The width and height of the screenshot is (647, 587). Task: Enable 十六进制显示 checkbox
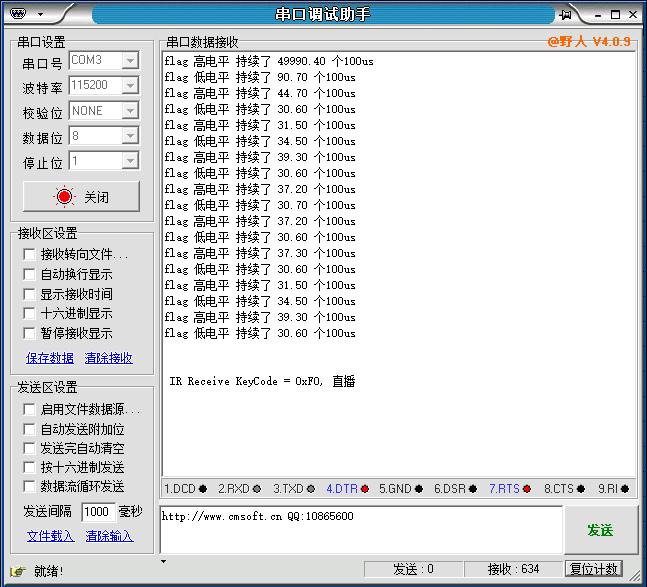pos(29,314)
